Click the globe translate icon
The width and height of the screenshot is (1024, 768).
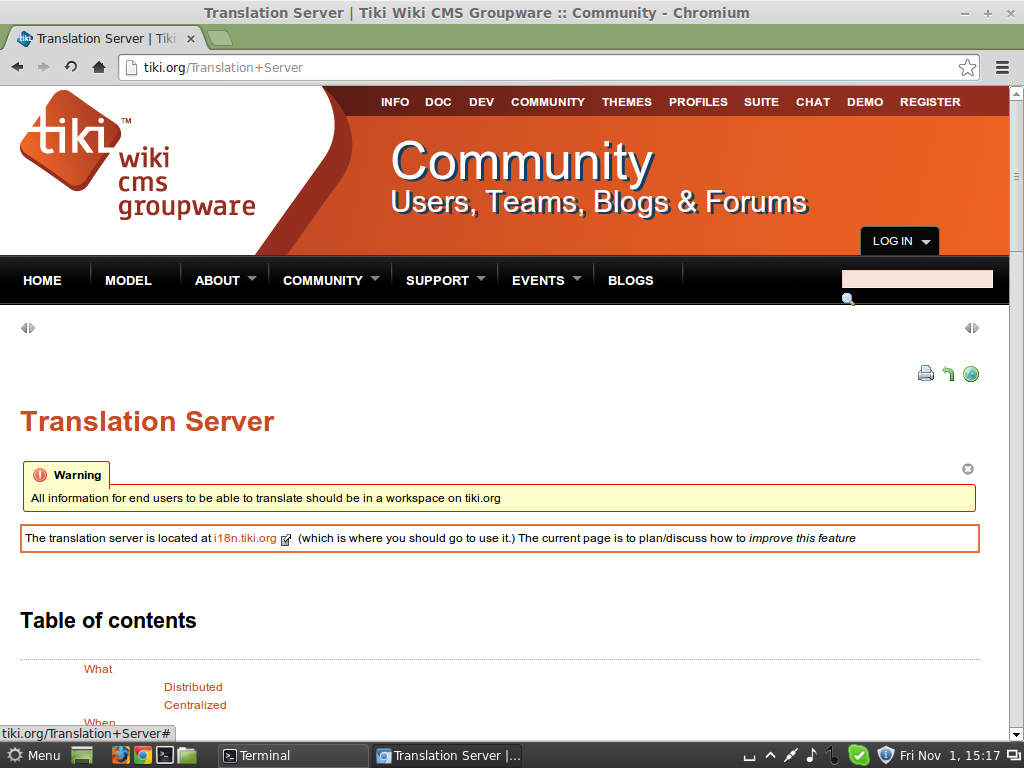point(971,374)
